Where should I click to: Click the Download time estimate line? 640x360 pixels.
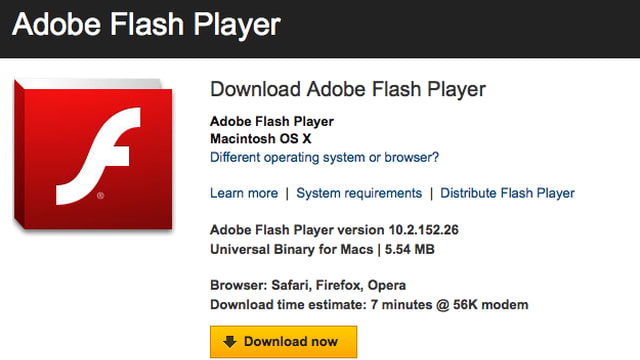pyautogui.click(x=369, y=305)
